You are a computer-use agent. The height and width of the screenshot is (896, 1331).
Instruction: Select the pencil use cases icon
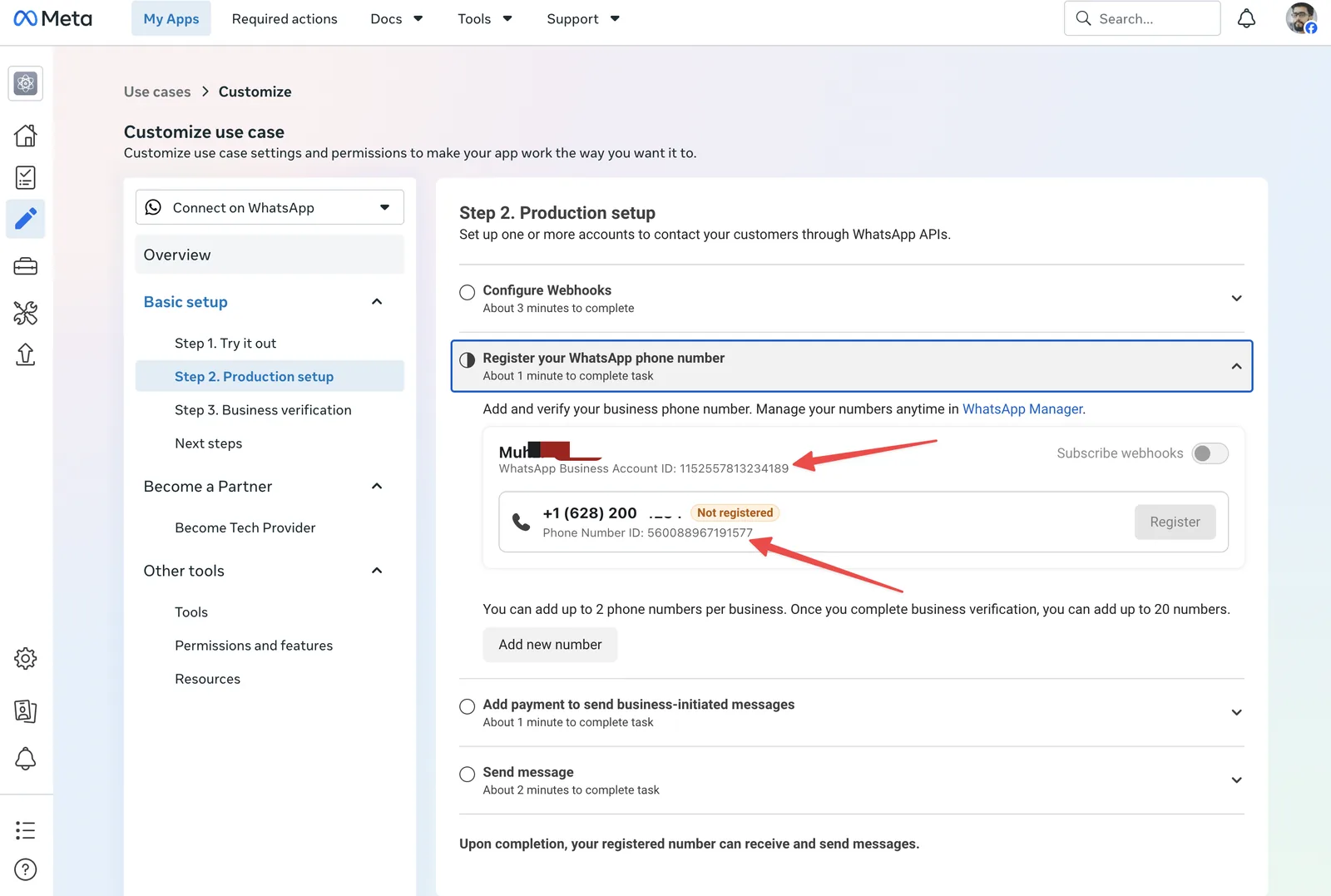[x=26, y=219]
